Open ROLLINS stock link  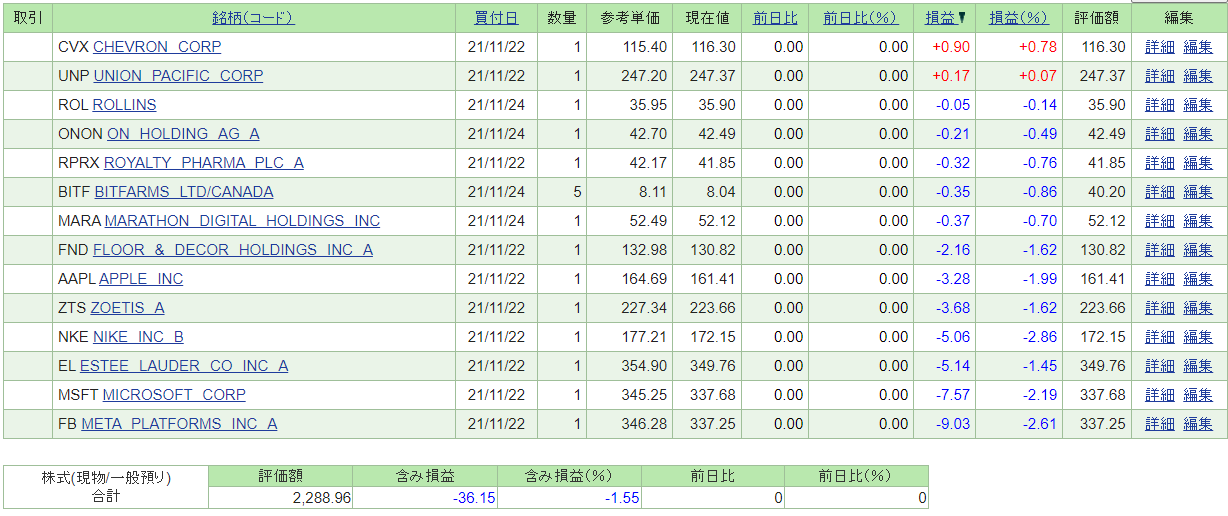(124, 105)
